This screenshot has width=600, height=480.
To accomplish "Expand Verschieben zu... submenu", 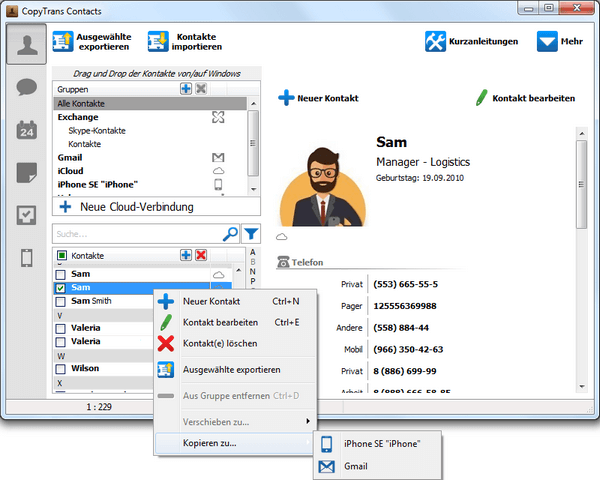I will tap(235, 422).
